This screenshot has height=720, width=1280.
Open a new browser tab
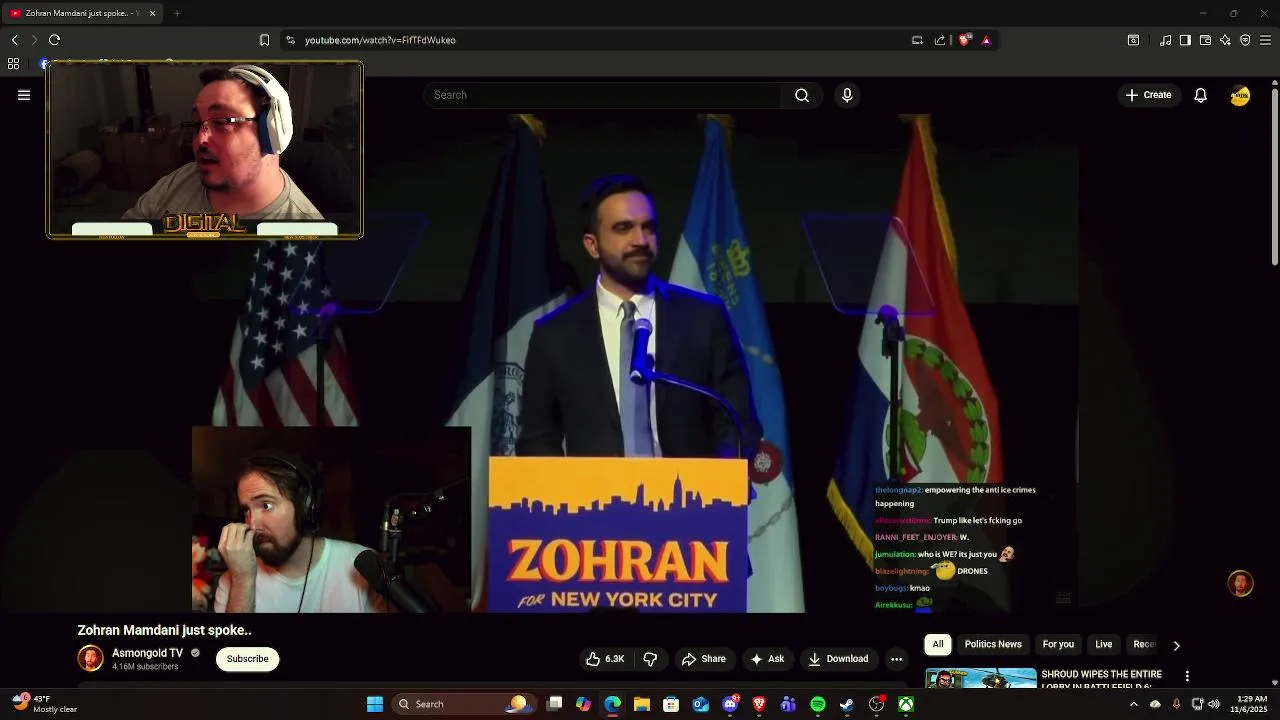click(177, 13)
